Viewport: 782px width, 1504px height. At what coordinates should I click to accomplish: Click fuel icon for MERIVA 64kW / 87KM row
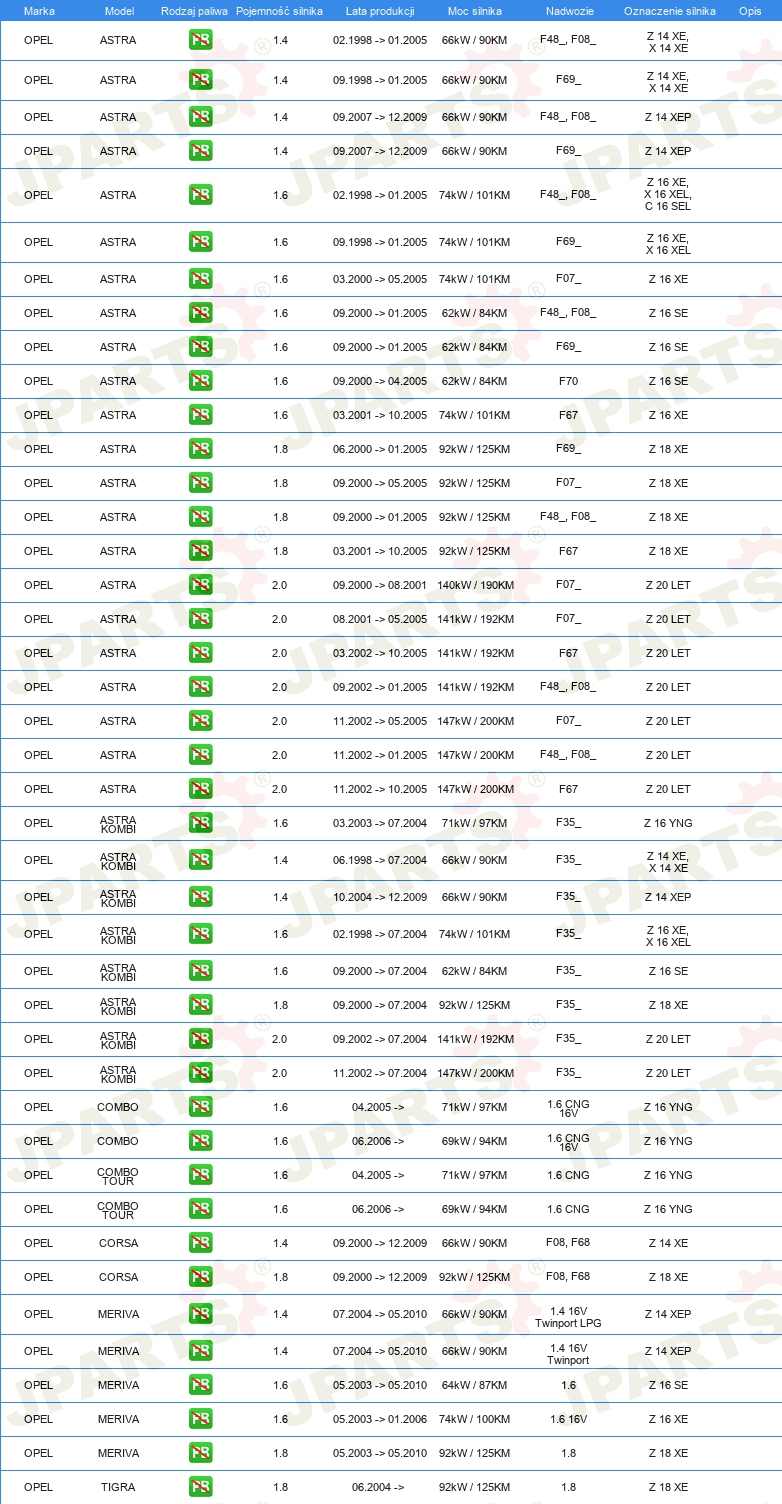[x=200, y=1385]
